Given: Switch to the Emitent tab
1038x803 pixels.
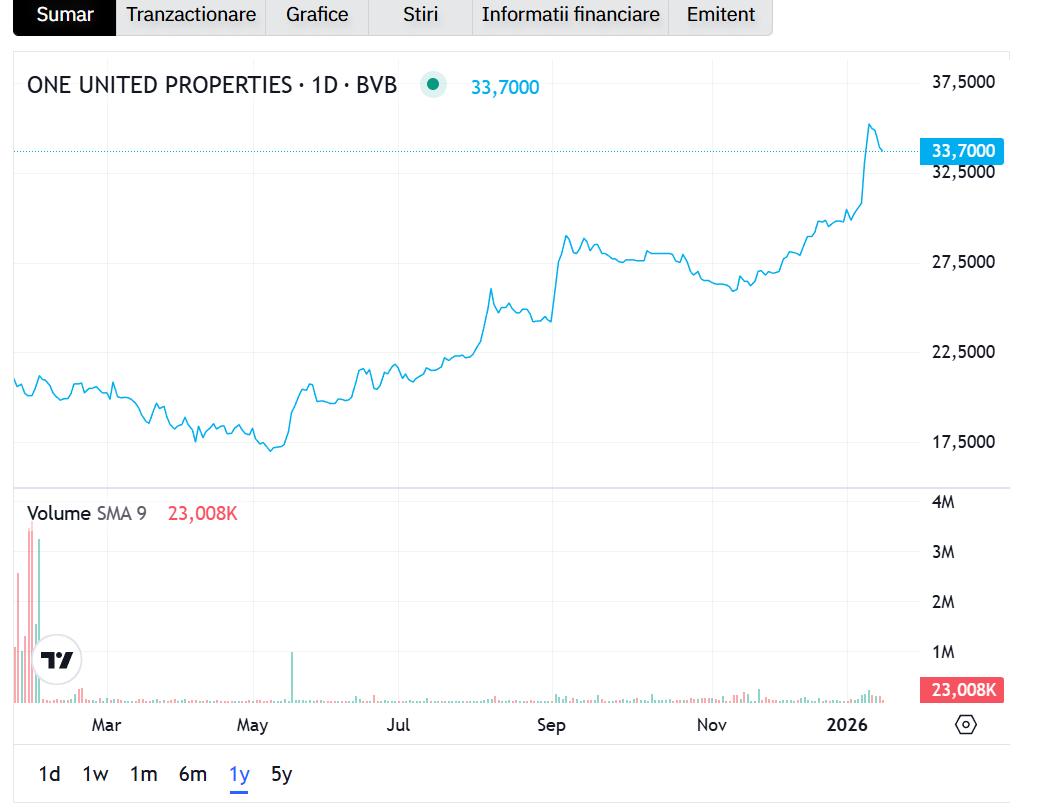Looking at the screenshot, I should pos(721,15).
